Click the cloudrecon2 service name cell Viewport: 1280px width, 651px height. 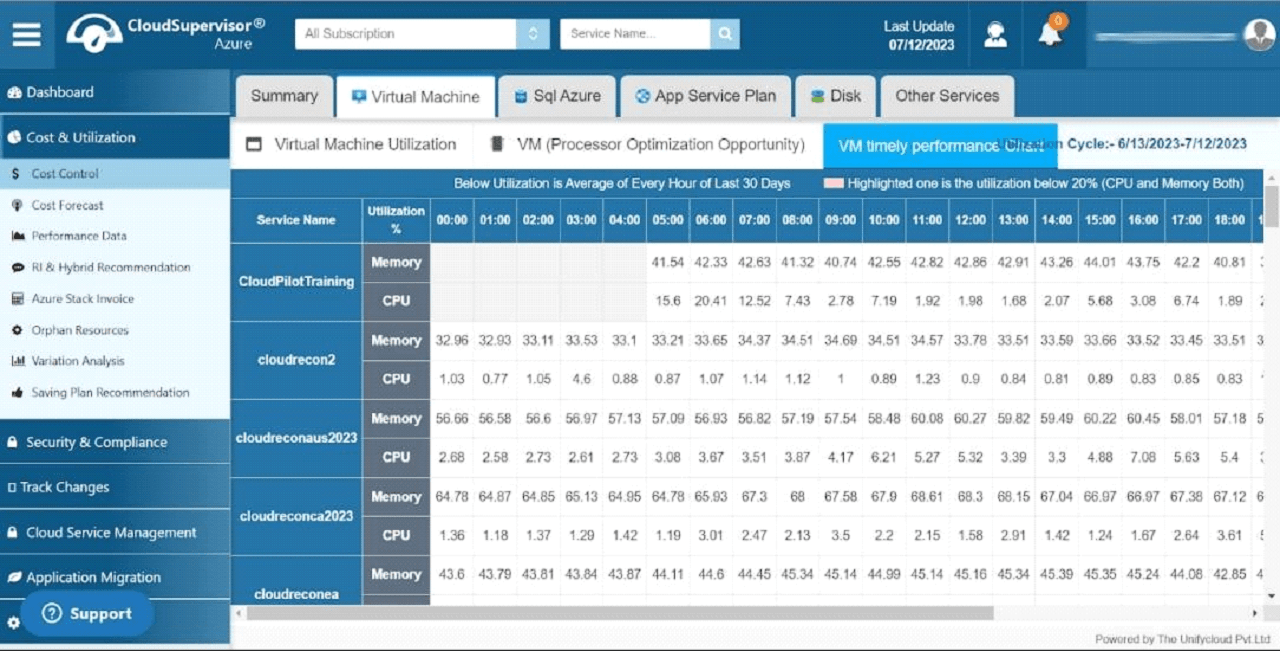296,360
